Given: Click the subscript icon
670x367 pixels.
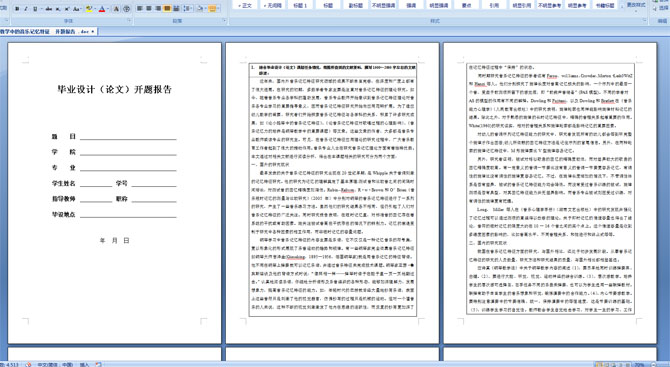Looking at the screenshot, I should [x=58, y=9].
